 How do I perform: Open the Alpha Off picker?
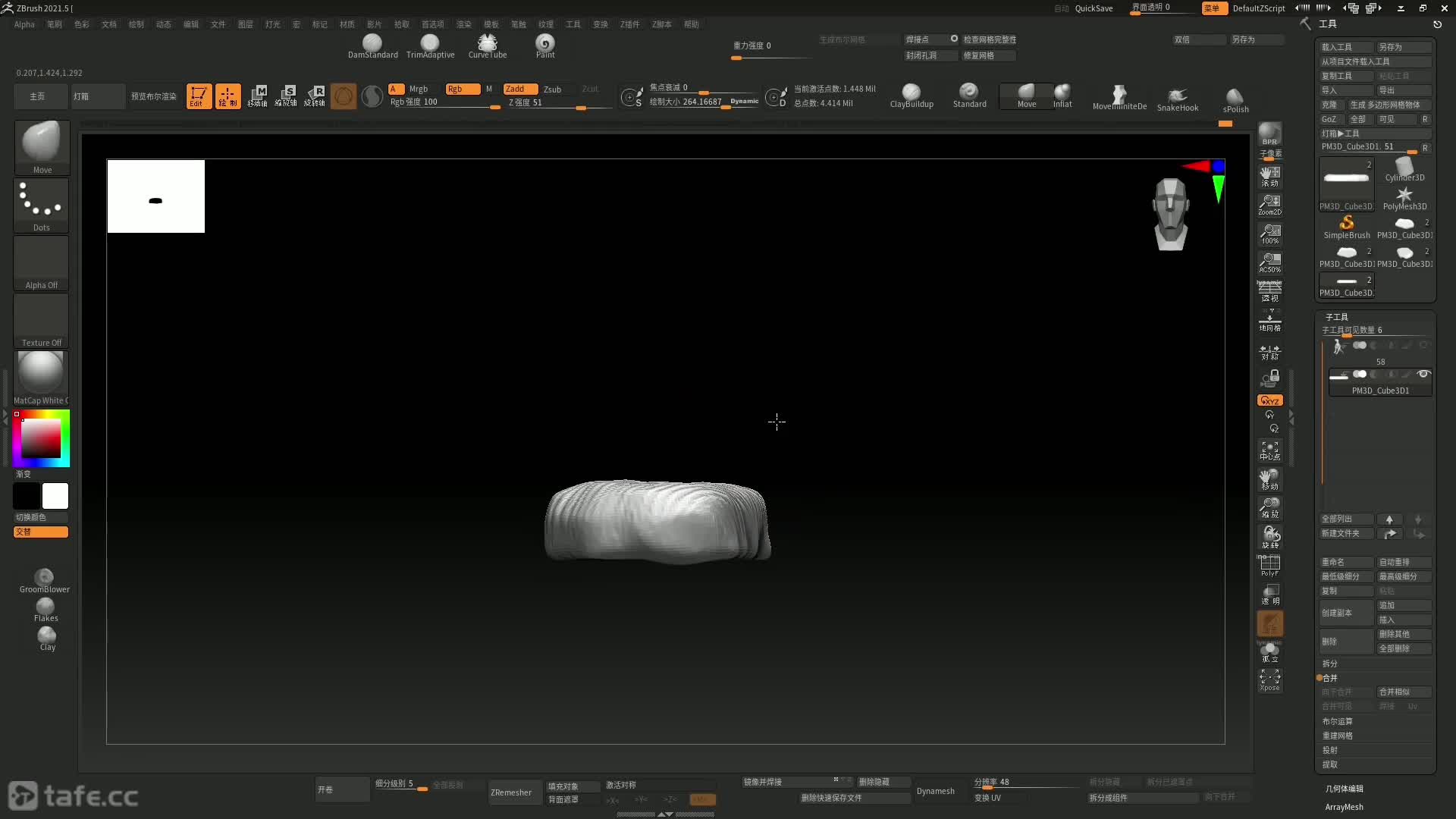[42, 262]
